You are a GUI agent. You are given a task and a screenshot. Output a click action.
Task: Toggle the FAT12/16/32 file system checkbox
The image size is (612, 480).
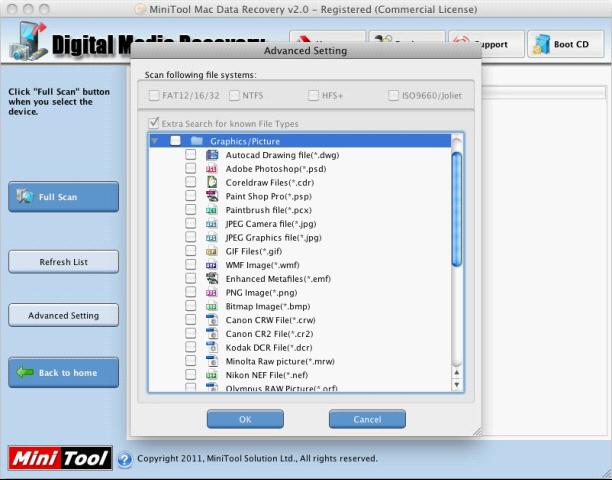point(154,95)
